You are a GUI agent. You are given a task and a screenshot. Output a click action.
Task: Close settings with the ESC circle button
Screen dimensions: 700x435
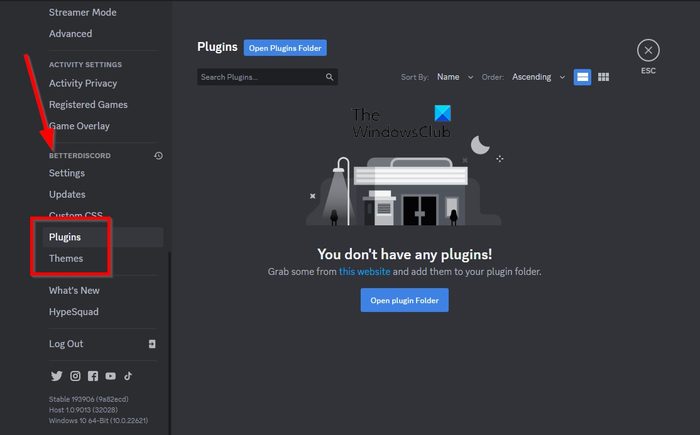point(648,50)
